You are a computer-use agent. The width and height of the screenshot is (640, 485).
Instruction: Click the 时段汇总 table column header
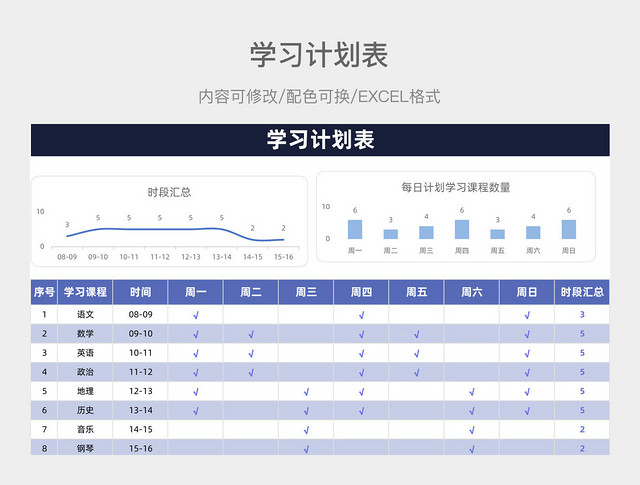[x=582, y=292]
